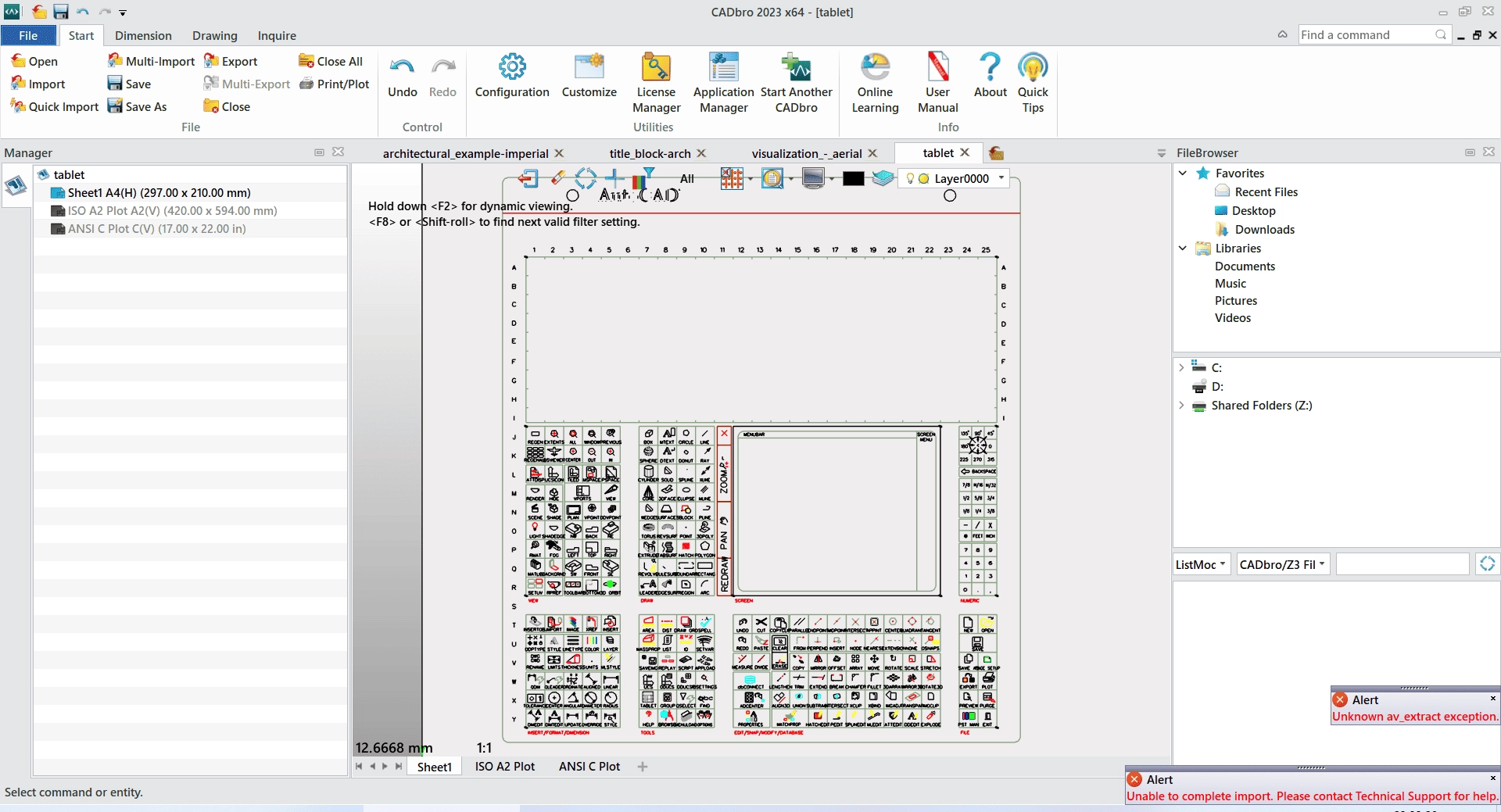Open the quick access toolbar customize arrow
Viewport: 1501px width, 812px height.
point(123,13)
